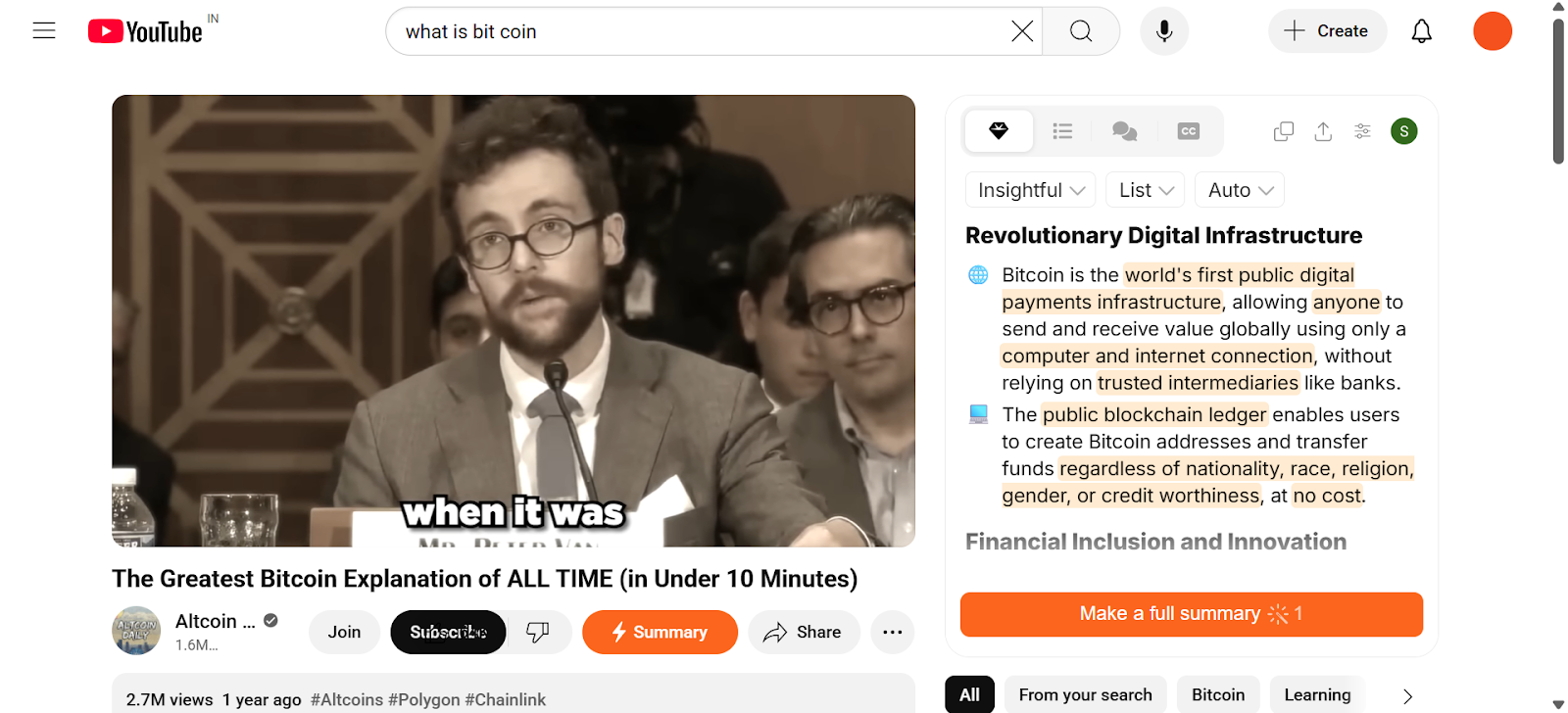Switch to the bulleted list tab icon
1568x713 pixels.
(1062, 131)
